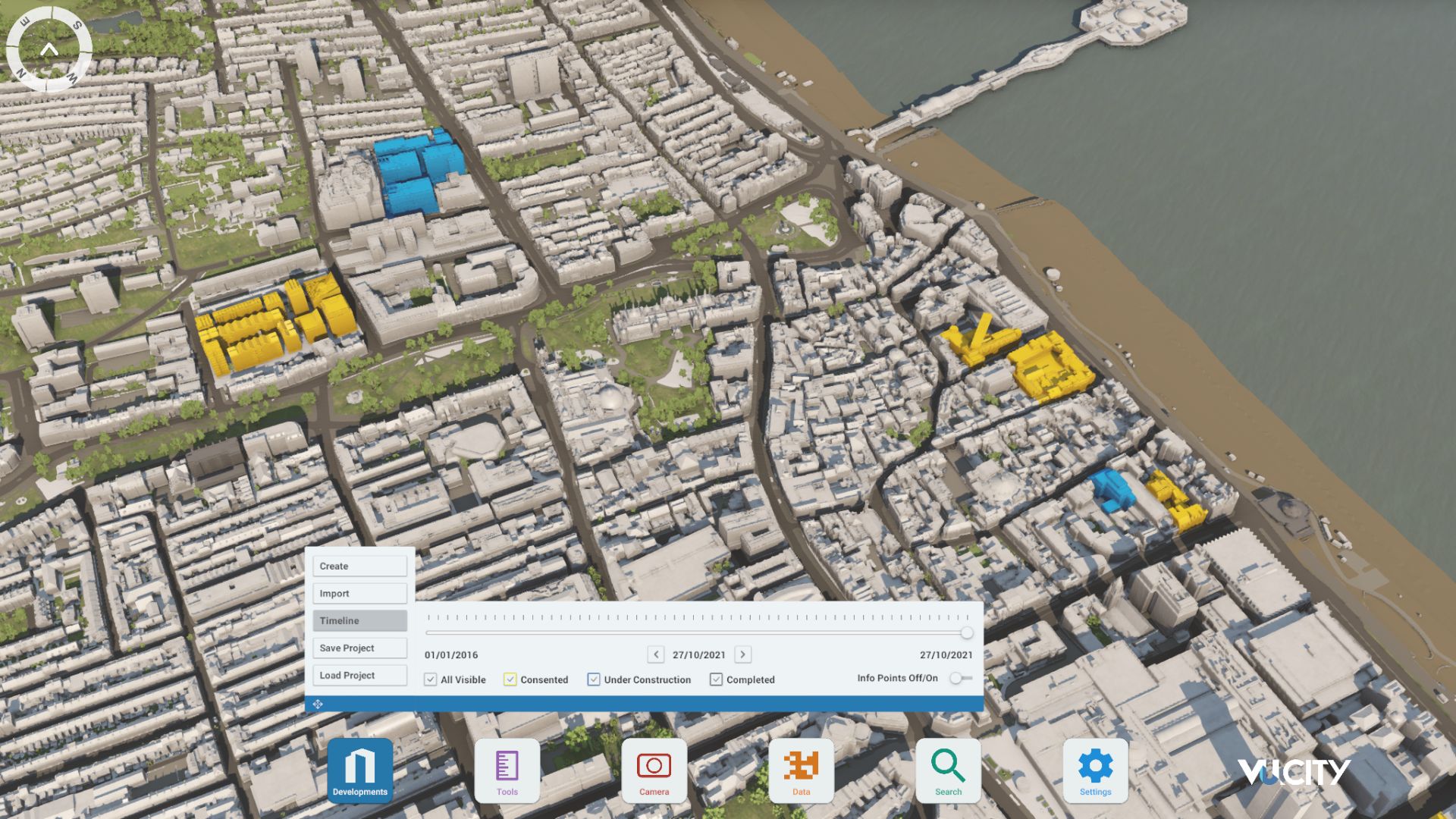Click Save Project button
Screen dimensions: 1456x819
tap(359, 648)
